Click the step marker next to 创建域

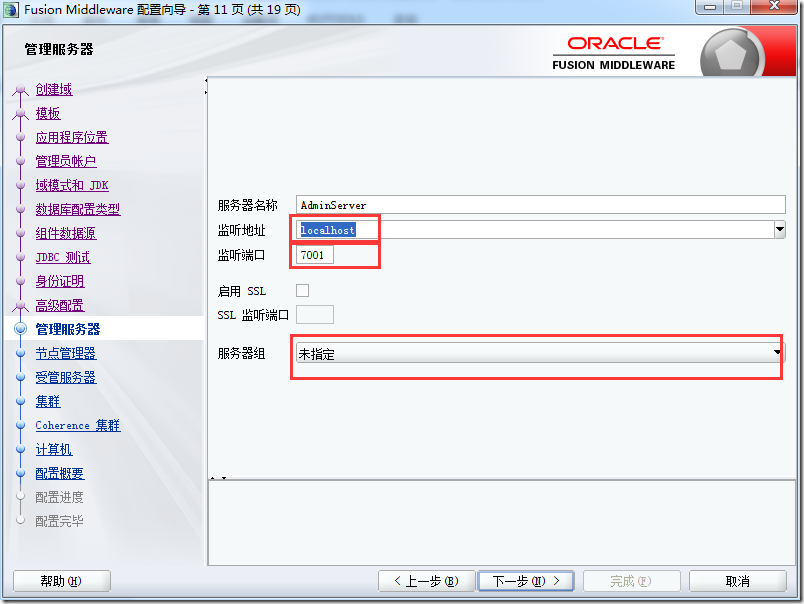point(21,90)
